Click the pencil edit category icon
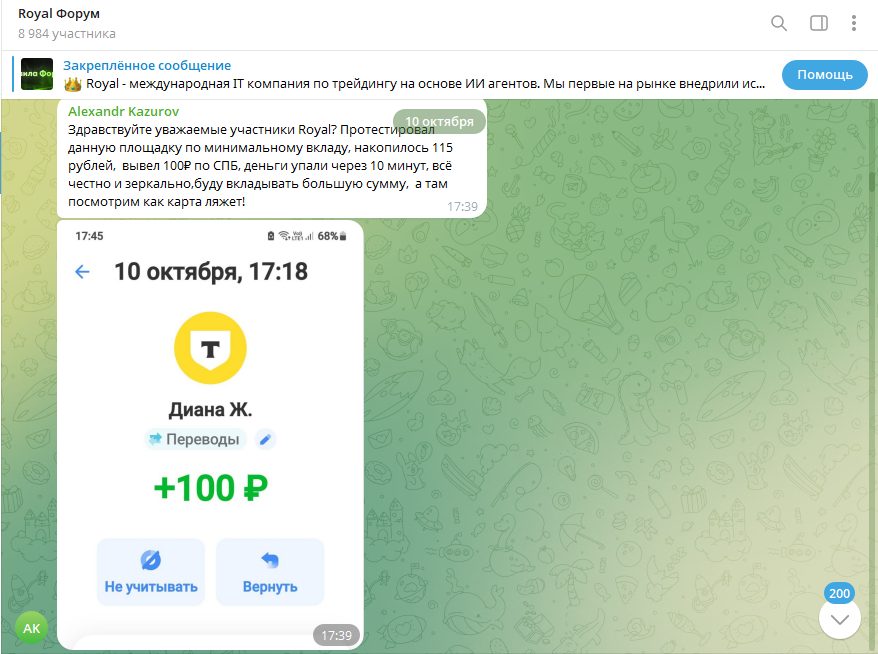 tap(265, 439)
